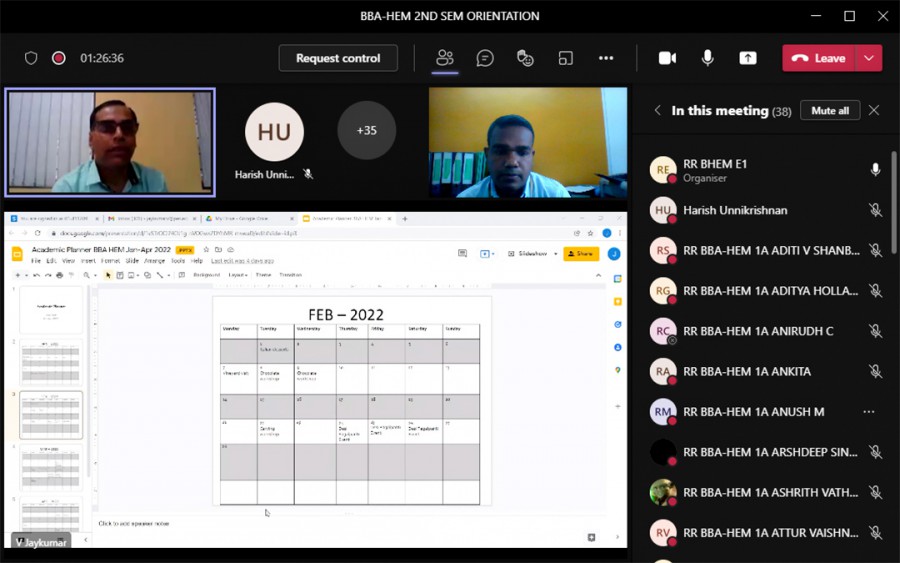Click the recording indicator icon

[59, 58]
